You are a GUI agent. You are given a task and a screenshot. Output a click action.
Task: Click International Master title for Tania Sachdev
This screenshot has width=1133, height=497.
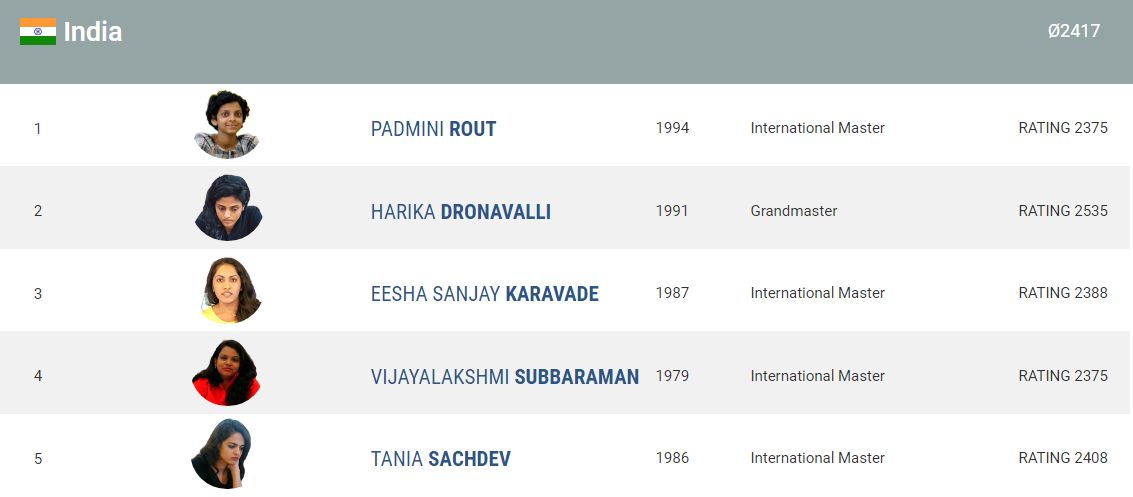tap(817, 458)
